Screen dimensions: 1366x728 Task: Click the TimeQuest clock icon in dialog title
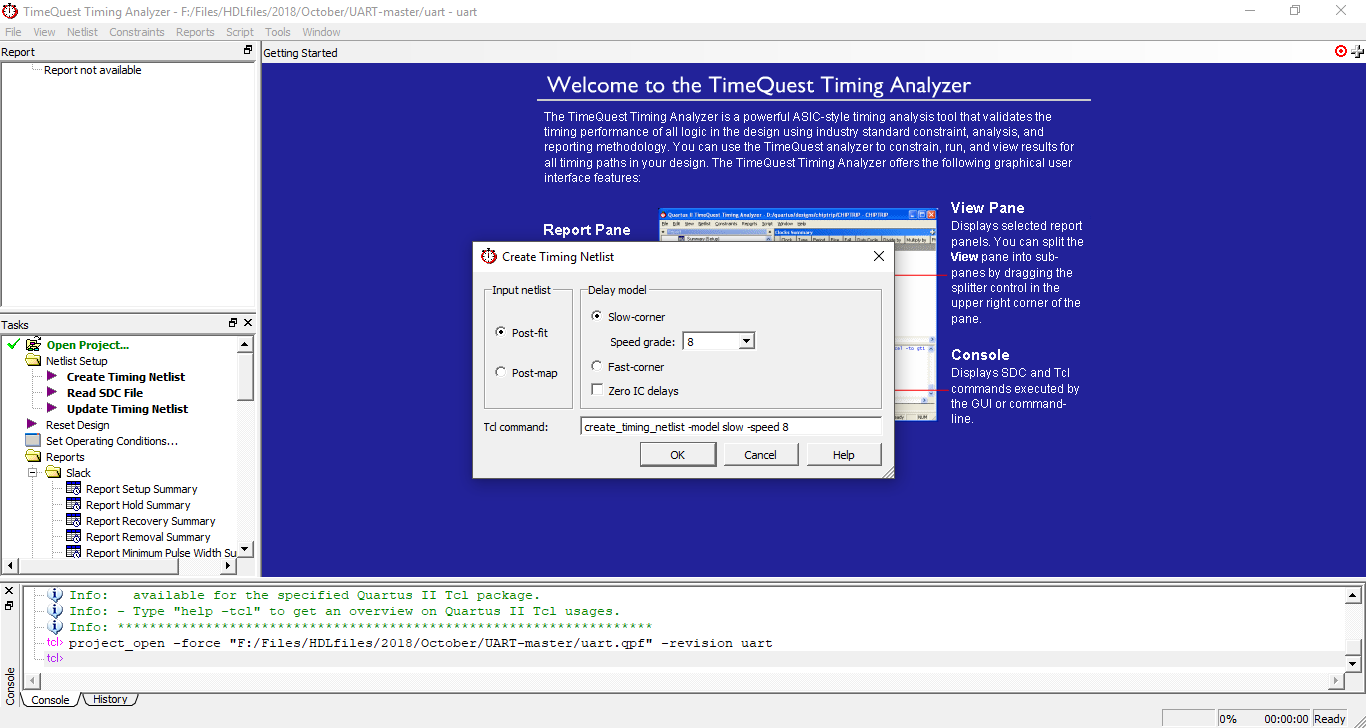(489, 256)
